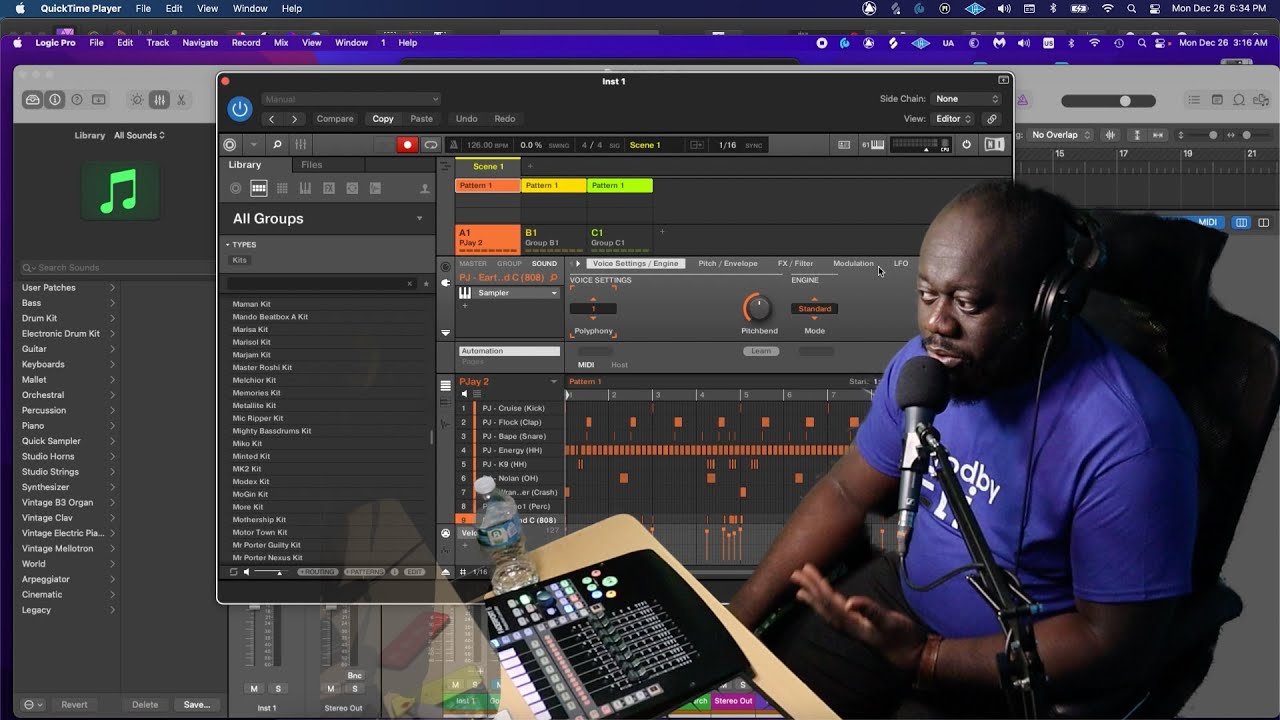Image resolution: width=1280 pixels, height=720 pixels.
Task: Open the dropdown arrow beside Maschine logo
Action: (x=253, y=145)
